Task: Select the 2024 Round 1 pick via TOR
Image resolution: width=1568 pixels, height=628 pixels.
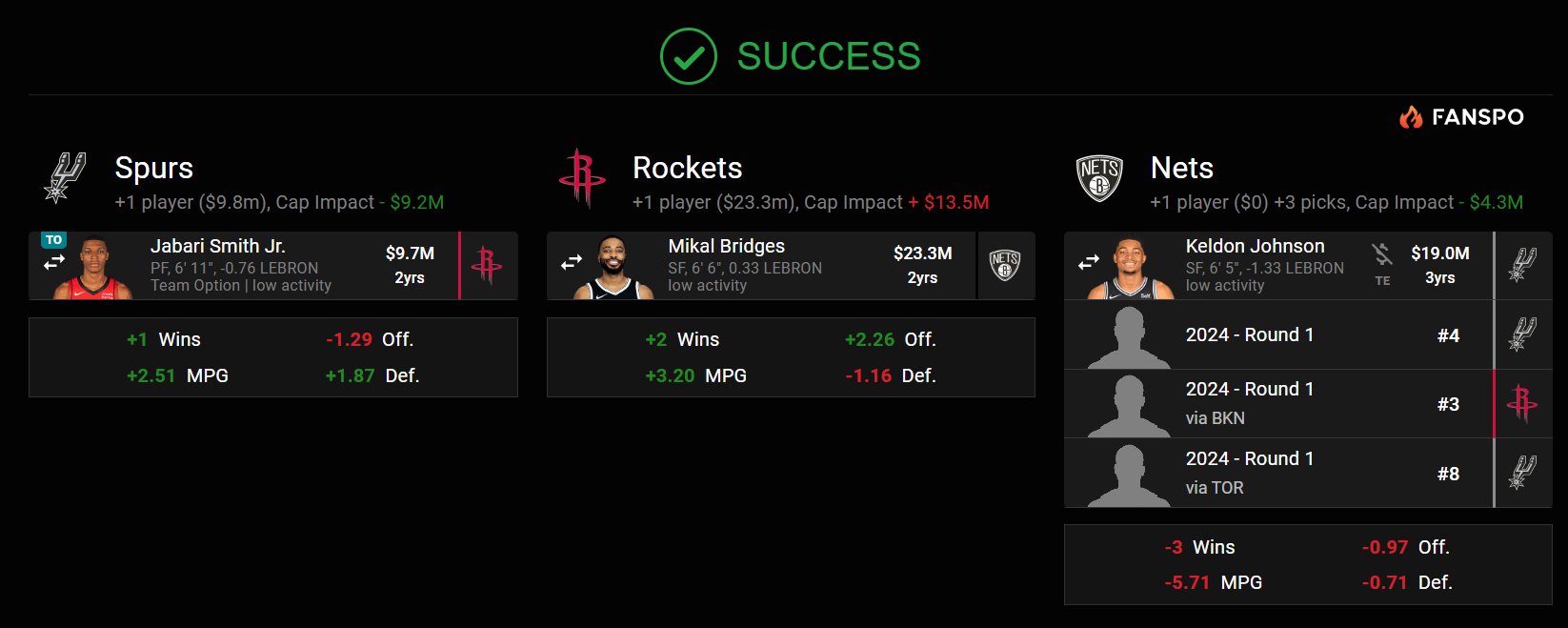Action: coord(1277,474)
